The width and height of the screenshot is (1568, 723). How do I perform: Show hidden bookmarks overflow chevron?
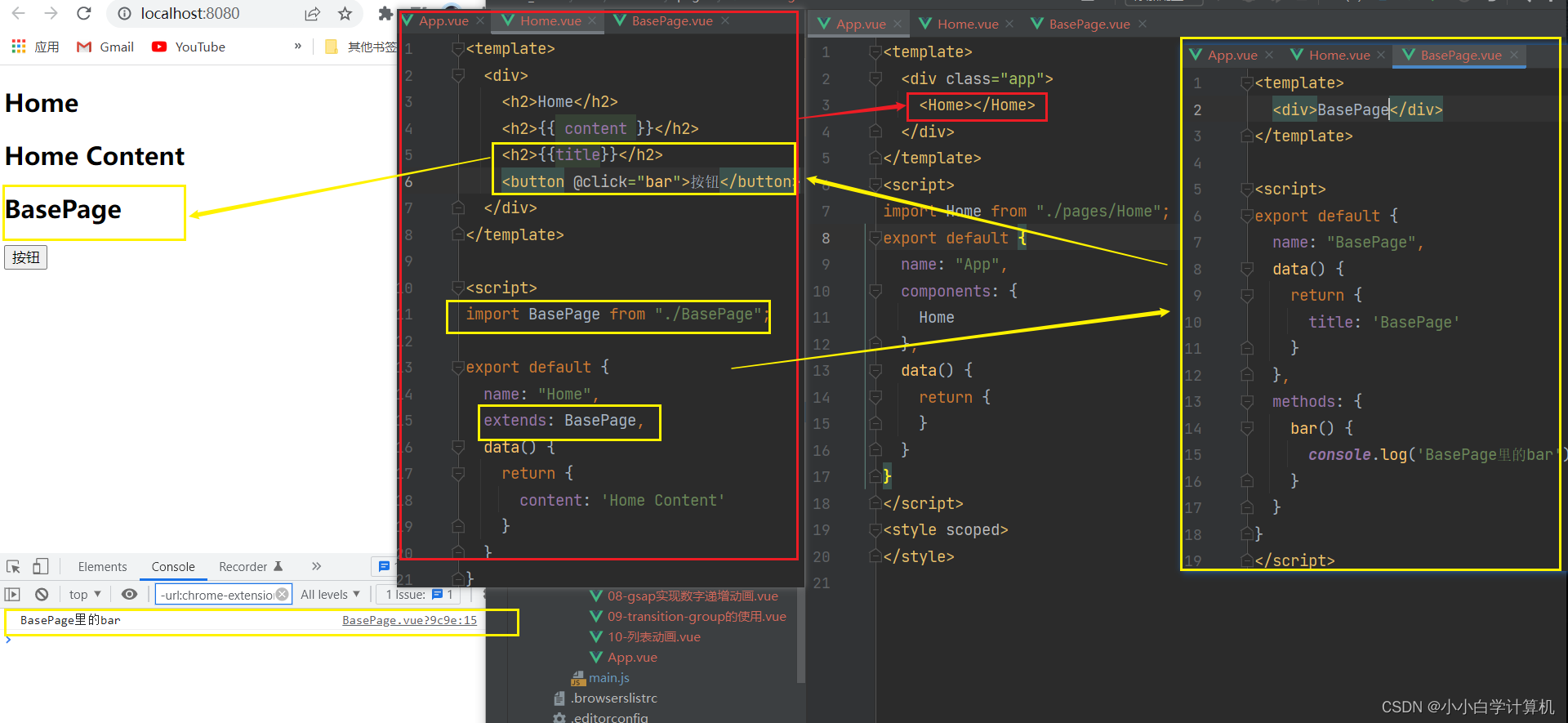pyautogui.click(x=298, y=47)
